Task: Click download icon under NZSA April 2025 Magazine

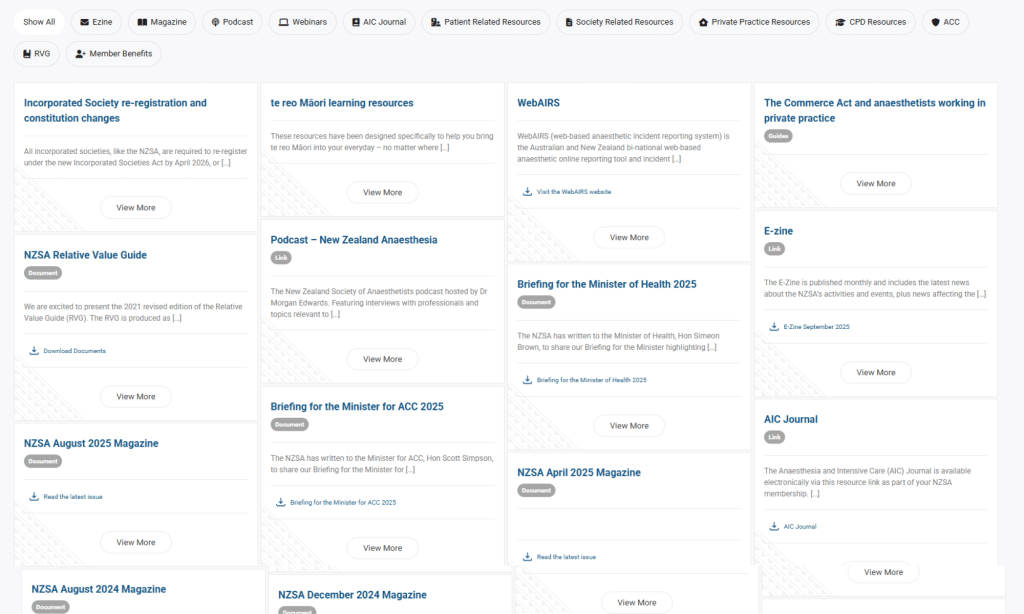Action: [527, 557]
